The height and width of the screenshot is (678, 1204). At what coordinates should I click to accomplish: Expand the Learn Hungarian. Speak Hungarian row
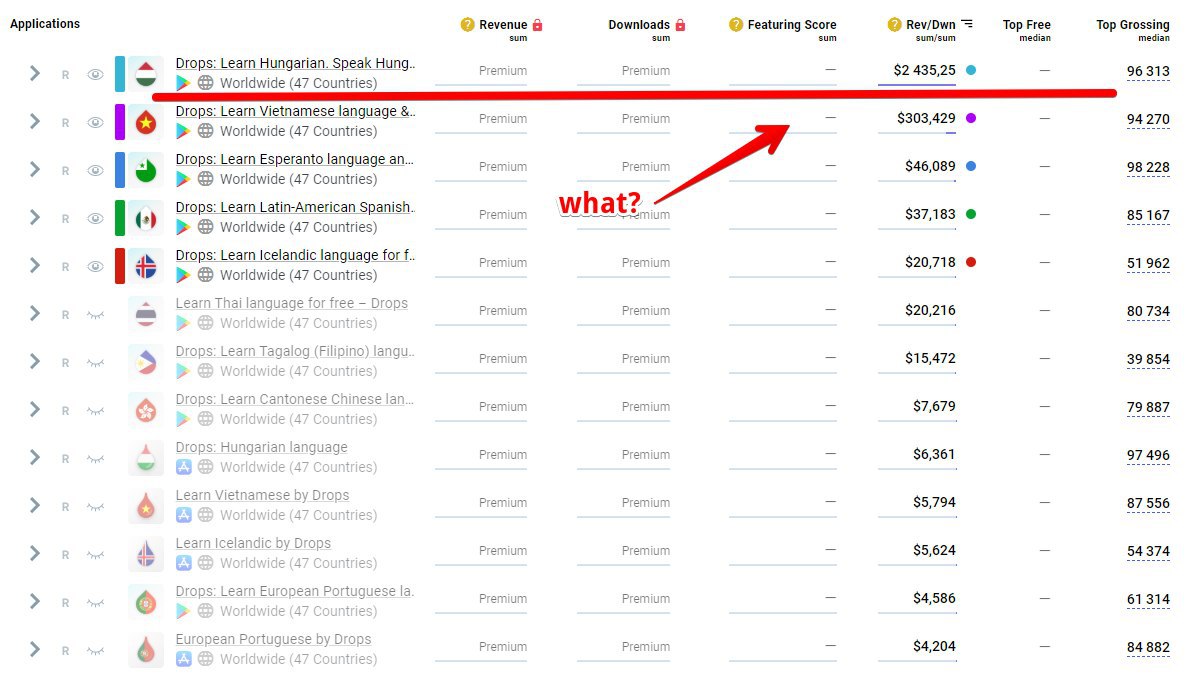pyautogui.click(x=35, y=73)
